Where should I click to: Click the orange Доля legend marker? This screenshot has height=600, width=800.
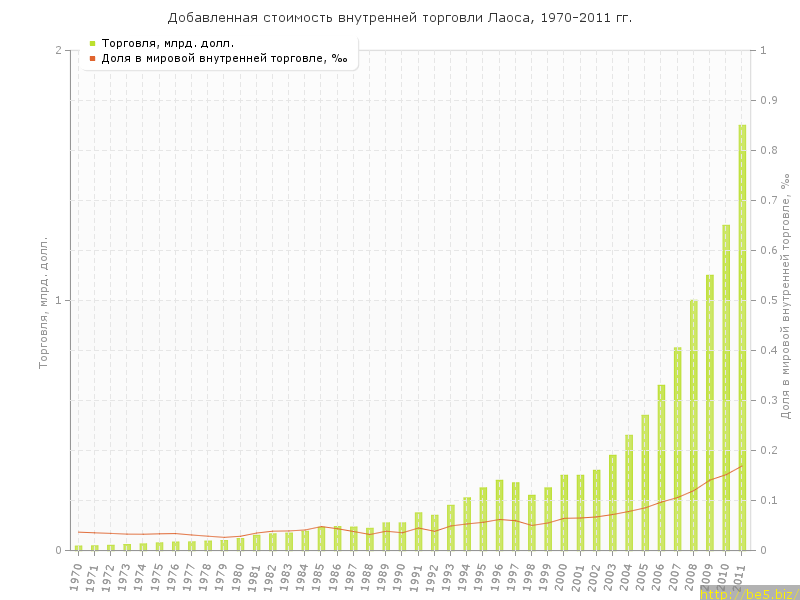click(x=93, y=58)
